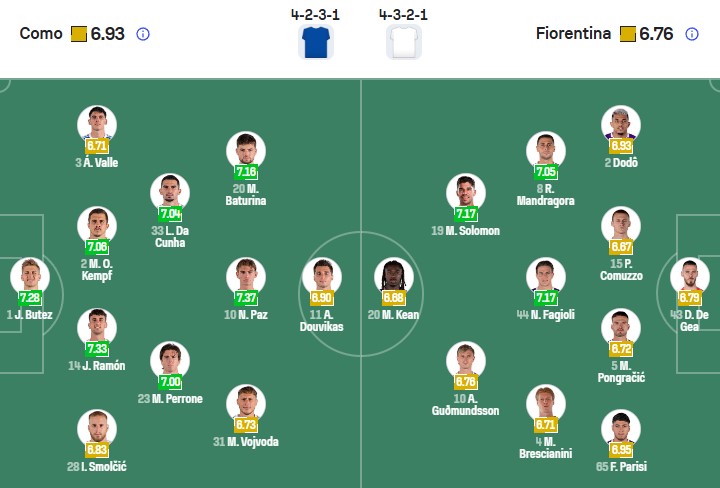Click the 4-3-2-1 formation label
The image size is (720, 488).
[x=403, y=15]
